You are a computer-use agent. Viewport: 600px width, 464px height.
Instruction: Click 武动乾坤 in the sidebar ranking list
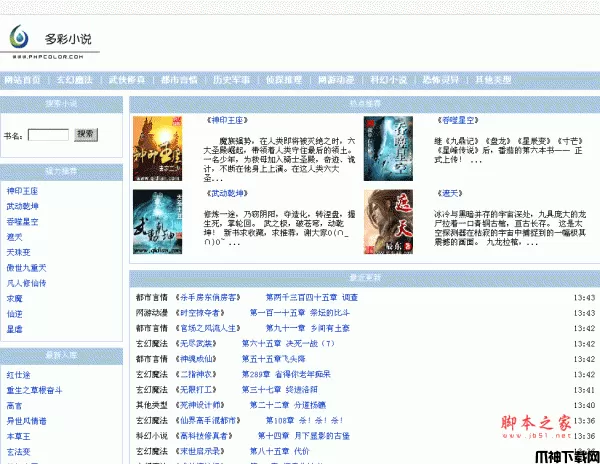22,205
